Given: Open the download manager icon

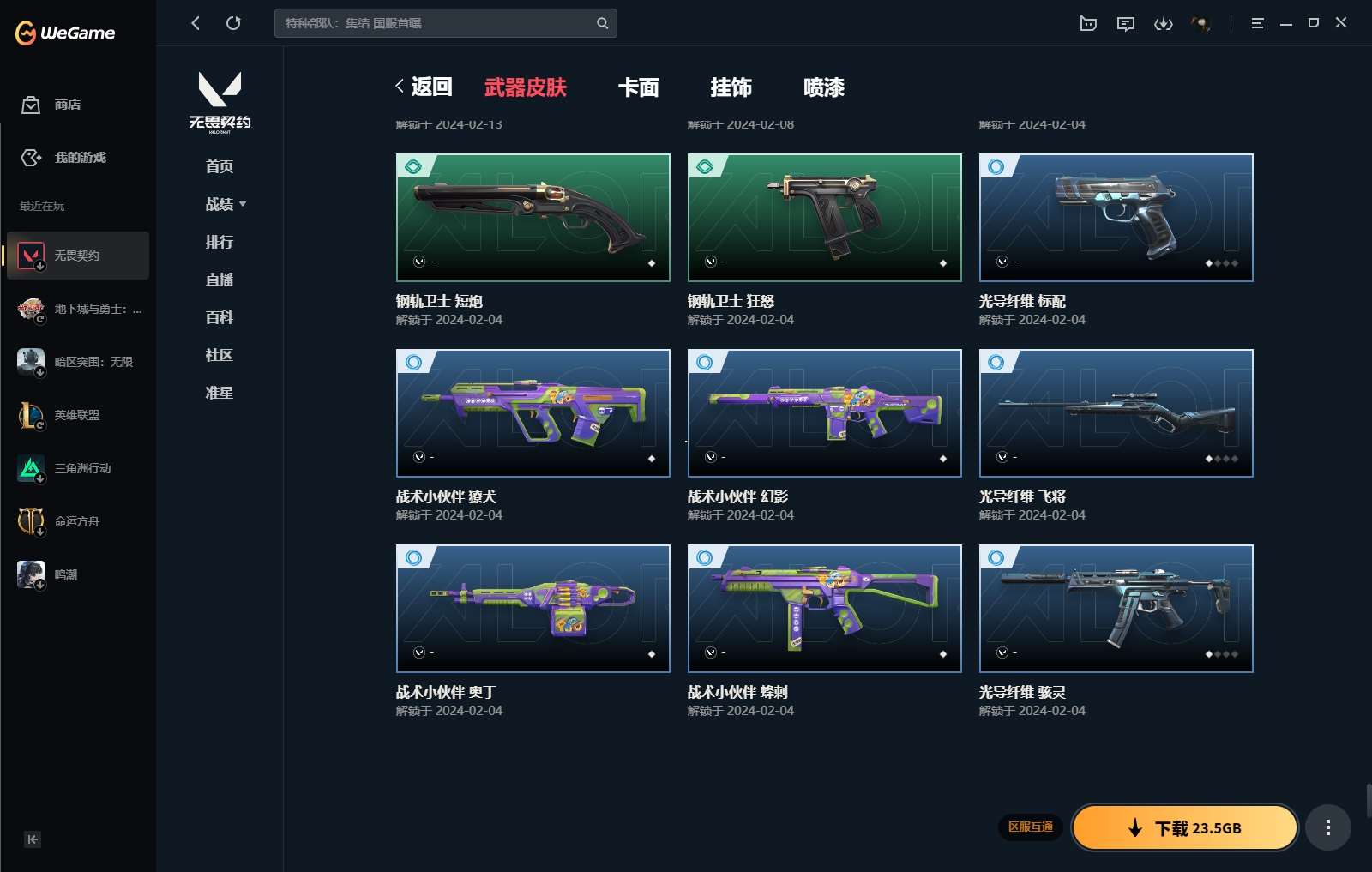Looking at the screenshot, I should point(1163,23).
